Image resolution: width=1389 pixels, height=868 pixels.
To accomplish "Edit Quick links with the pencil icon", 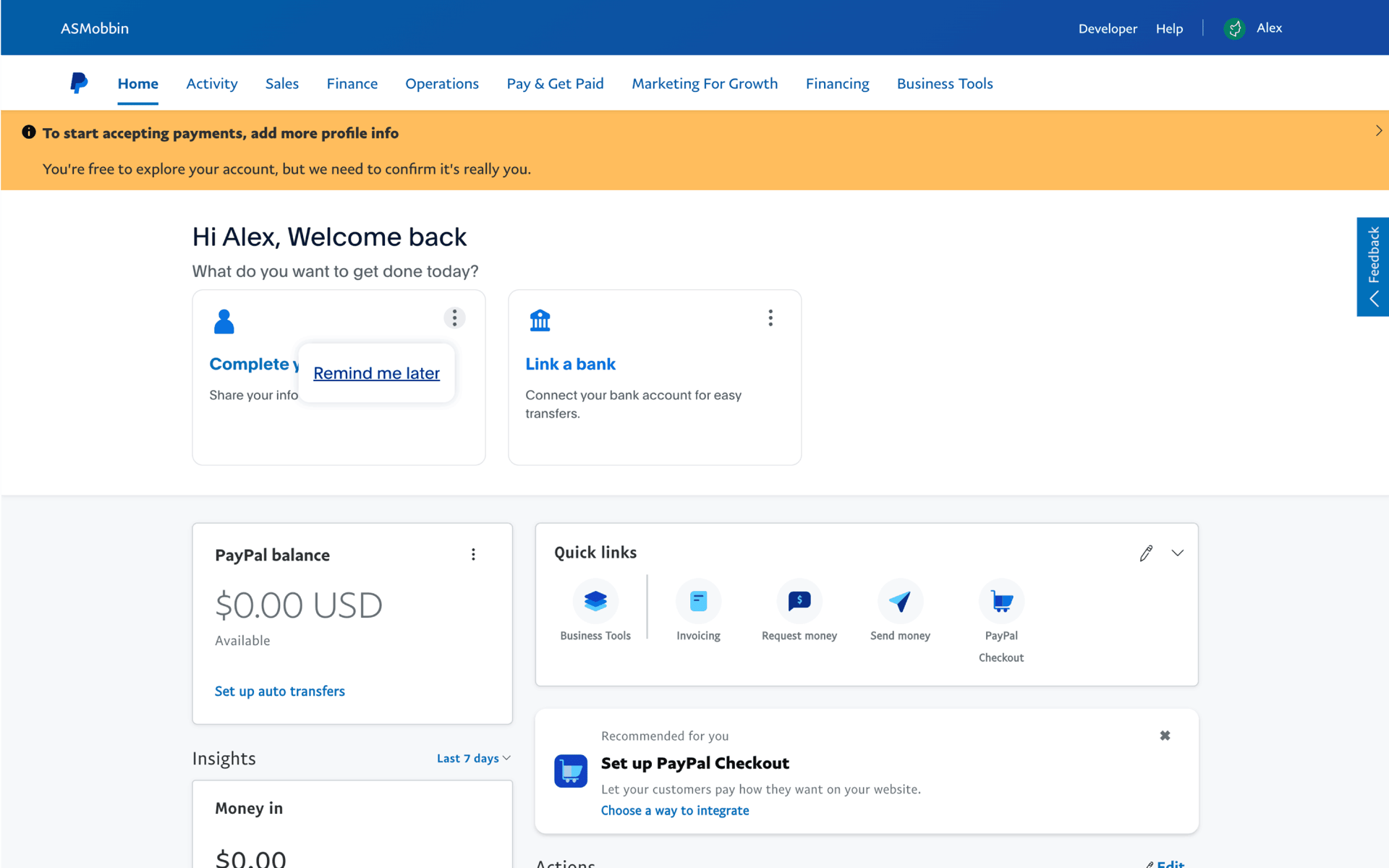I will [1146, 553].
